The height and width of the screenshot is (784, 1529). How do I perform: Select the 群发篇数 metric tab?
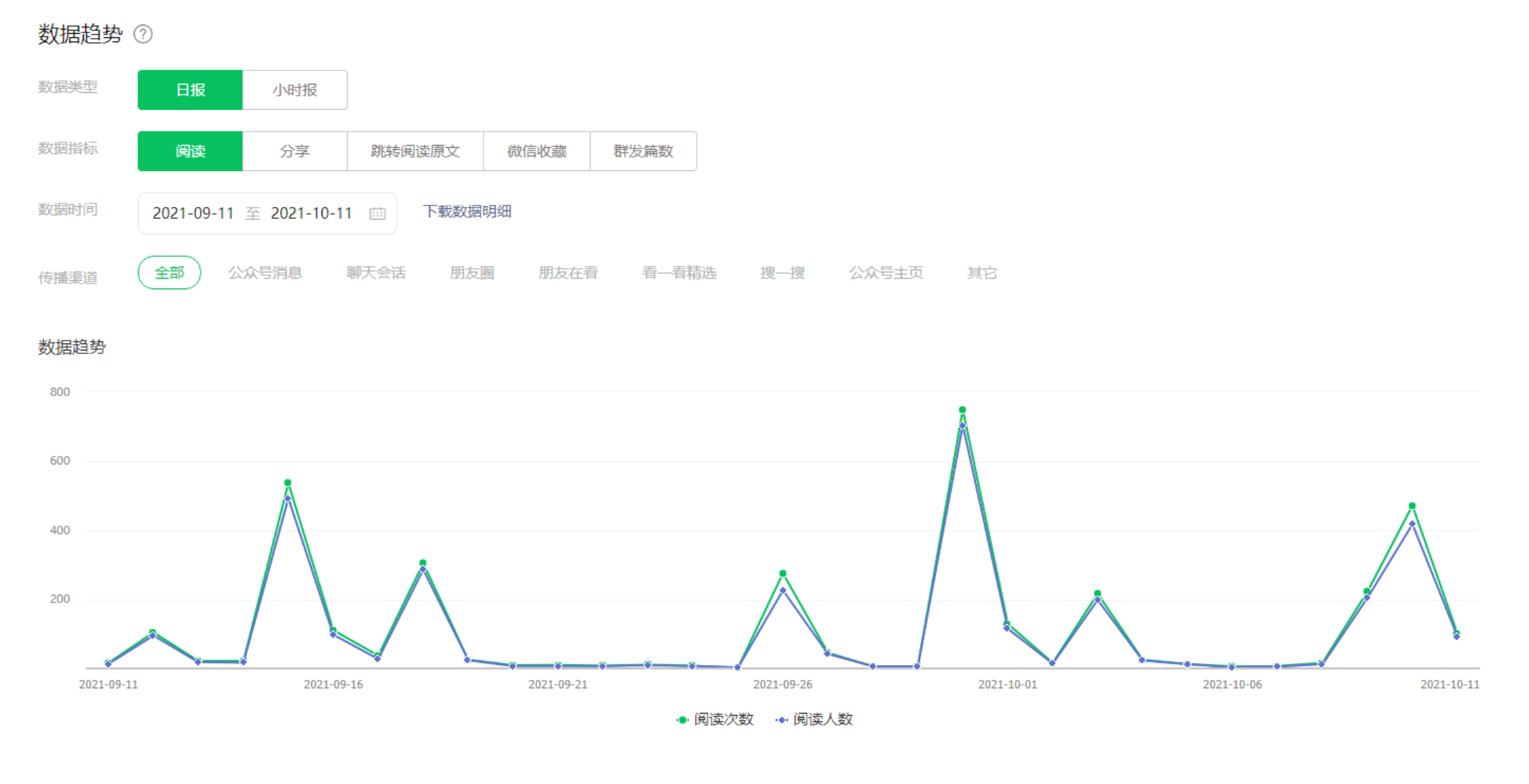(643, 151)
